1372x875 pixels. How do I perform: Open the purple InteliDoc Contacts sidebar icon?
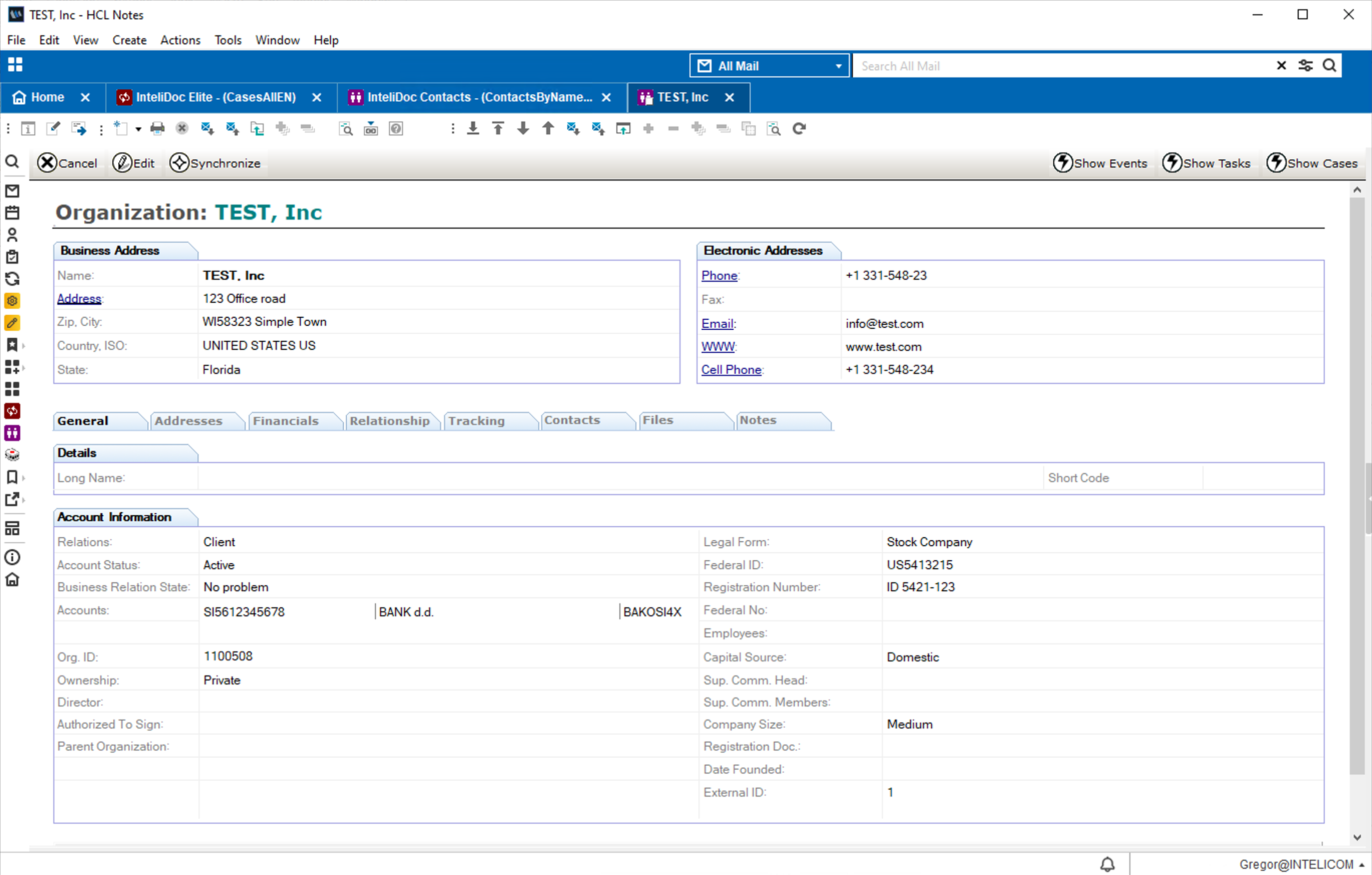pyautogui.click(x=12, y=433)
